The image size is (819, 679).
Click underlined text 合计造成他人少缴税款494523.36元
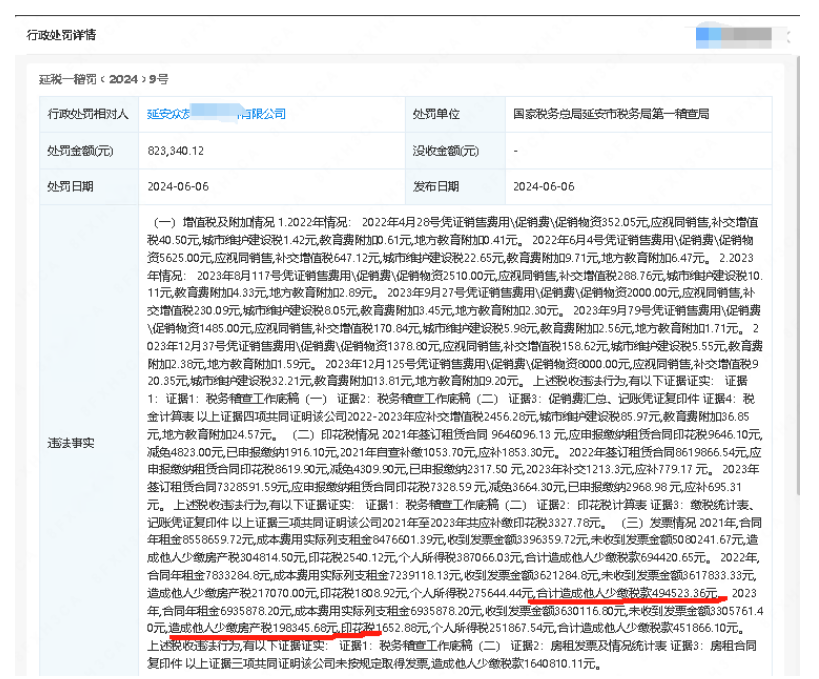[627, 593]
